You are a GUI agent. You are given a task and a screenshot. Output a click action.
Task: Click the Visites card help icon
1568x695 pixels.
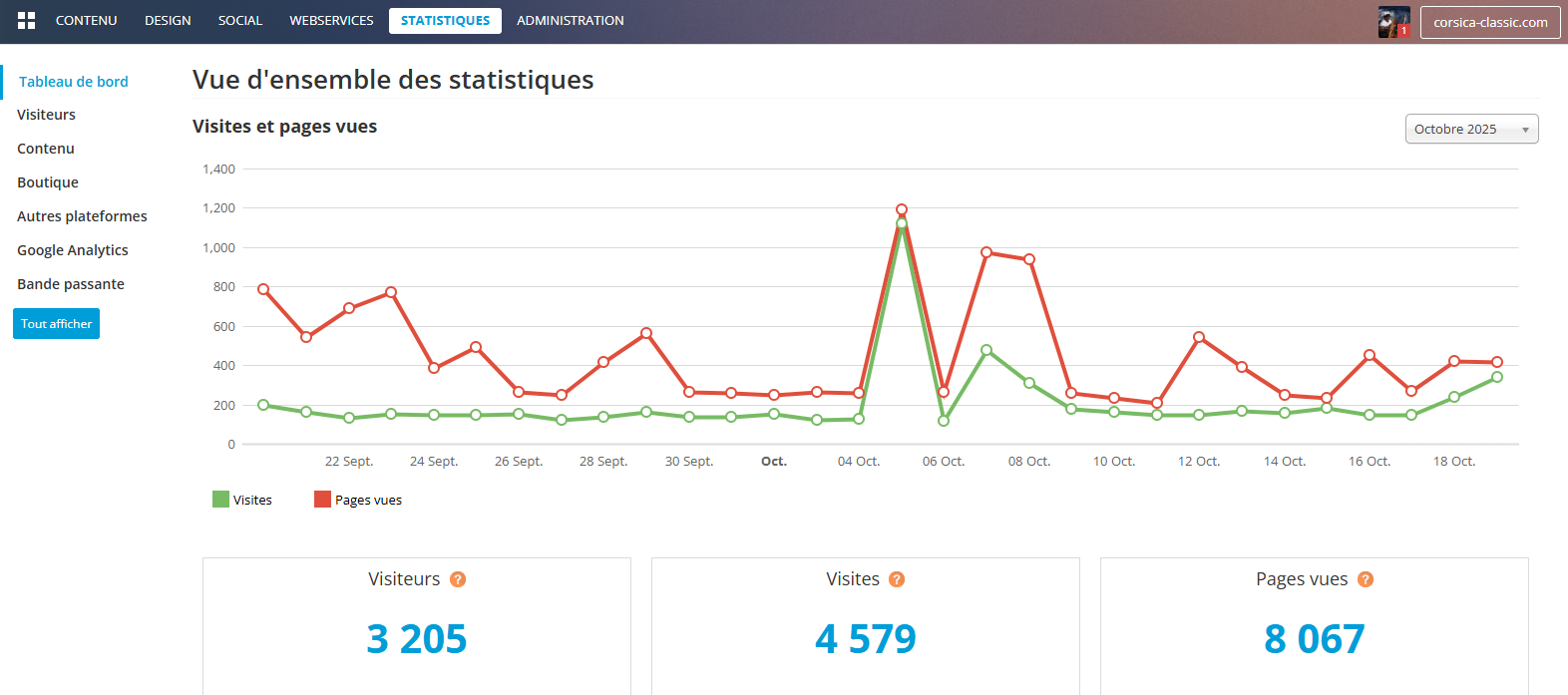[897, 579]
